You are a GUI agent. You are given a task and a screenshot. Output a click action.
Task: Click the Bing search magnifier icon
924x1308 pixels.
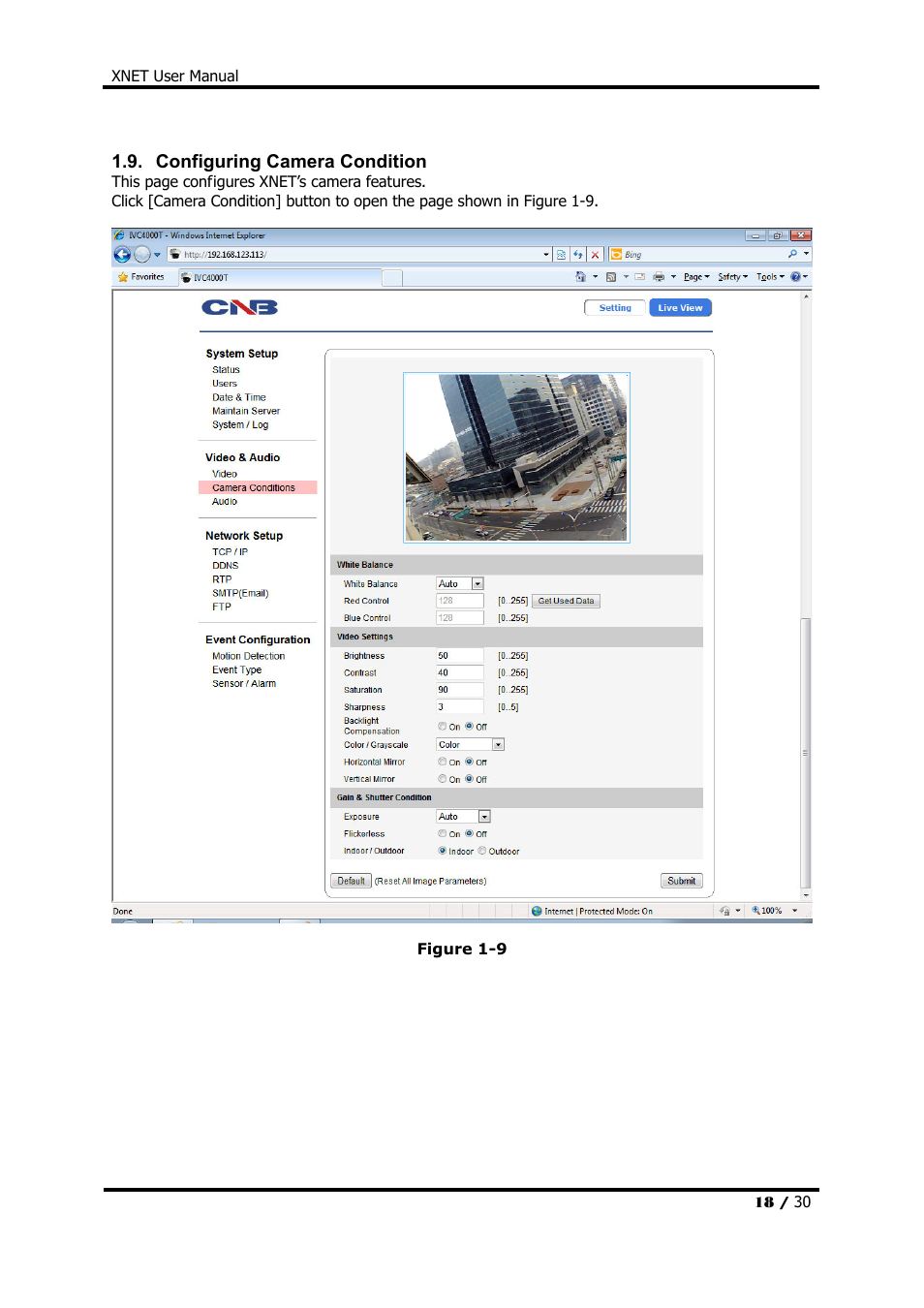tap(793, 254)
